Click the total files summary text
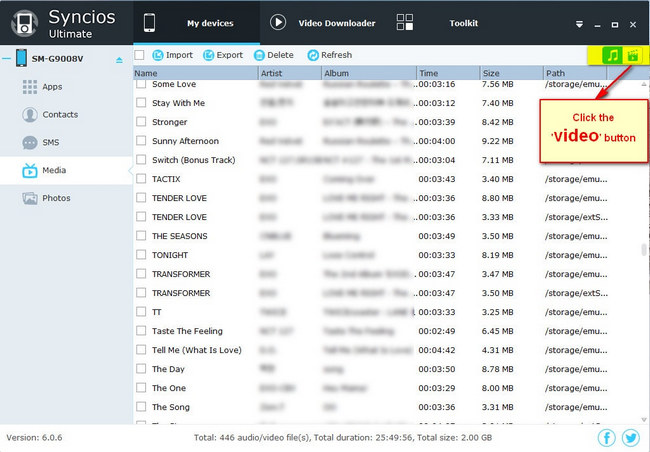The image size is (650, 452). (343, 437)
